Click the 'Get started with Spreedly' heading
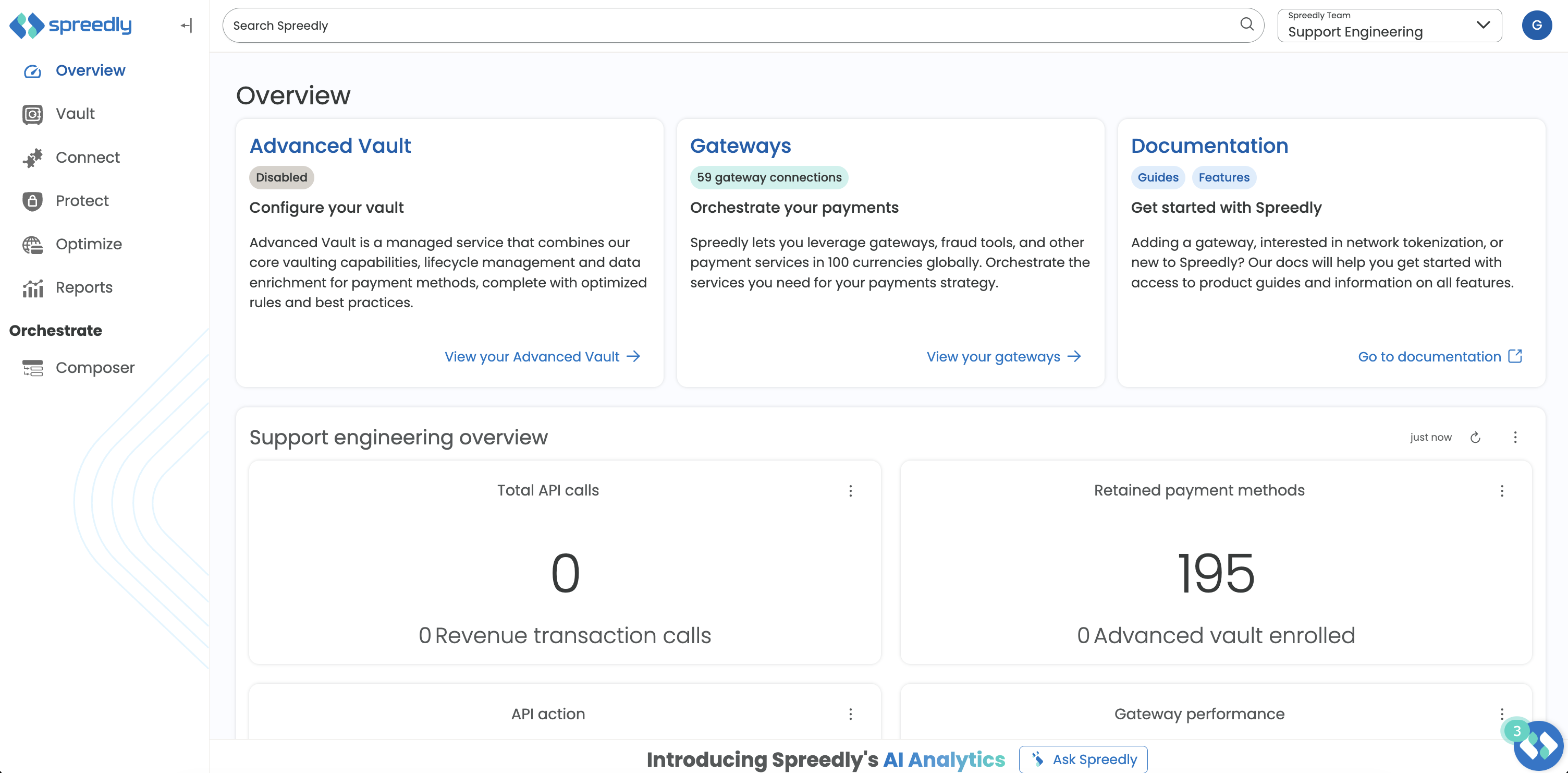The image size is (1568, 773). 1226,208
